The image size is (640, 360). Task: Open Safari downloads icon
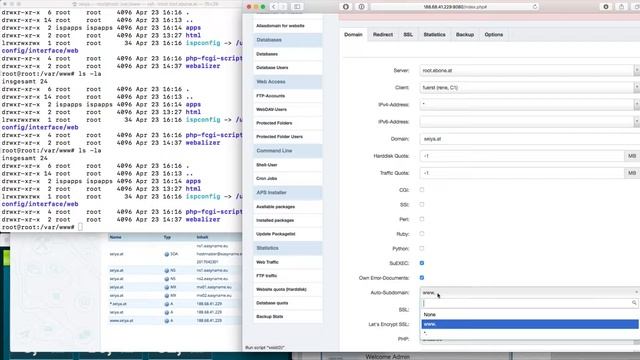606,7
